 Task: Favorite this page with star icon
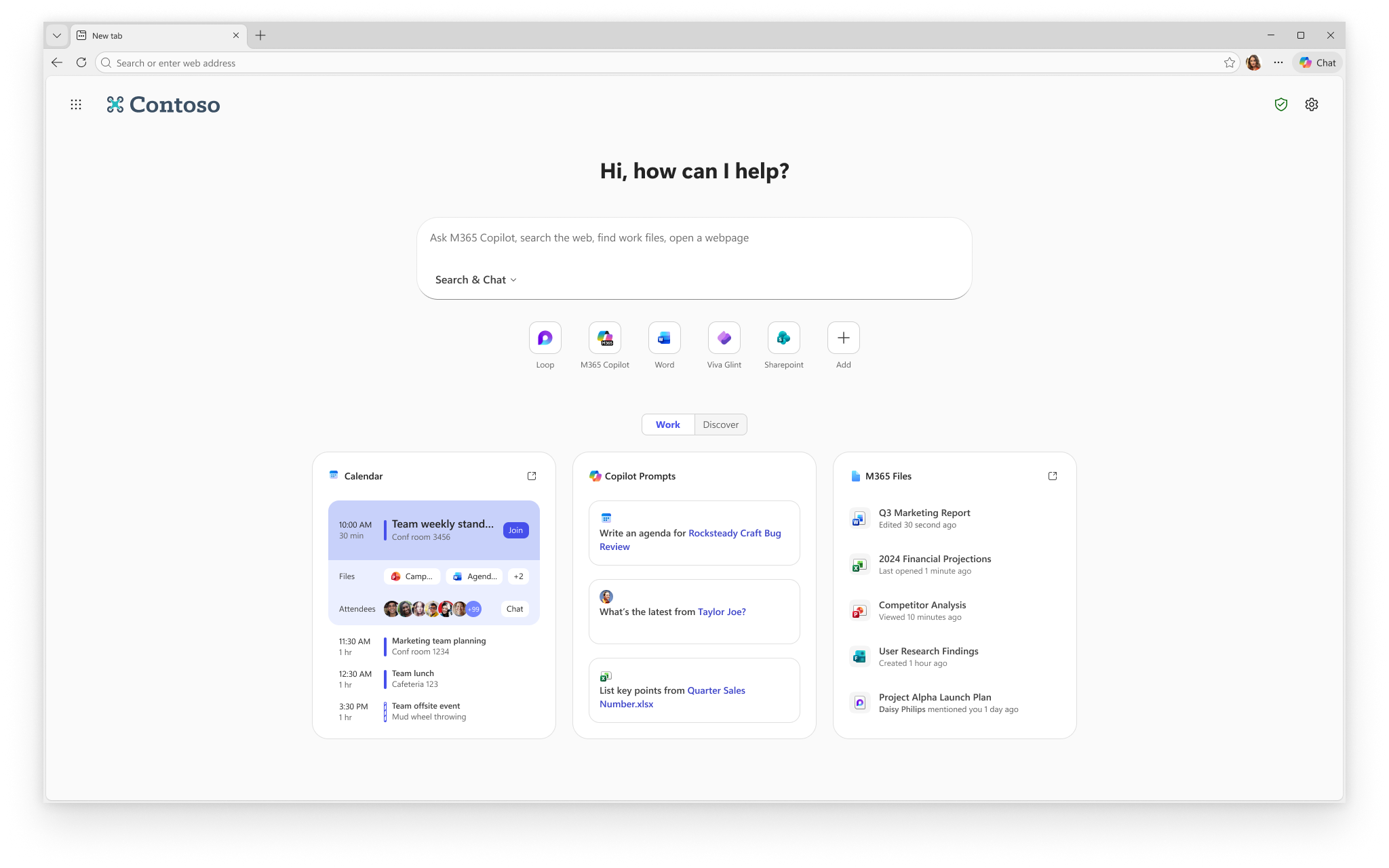tap(1230, 62)
